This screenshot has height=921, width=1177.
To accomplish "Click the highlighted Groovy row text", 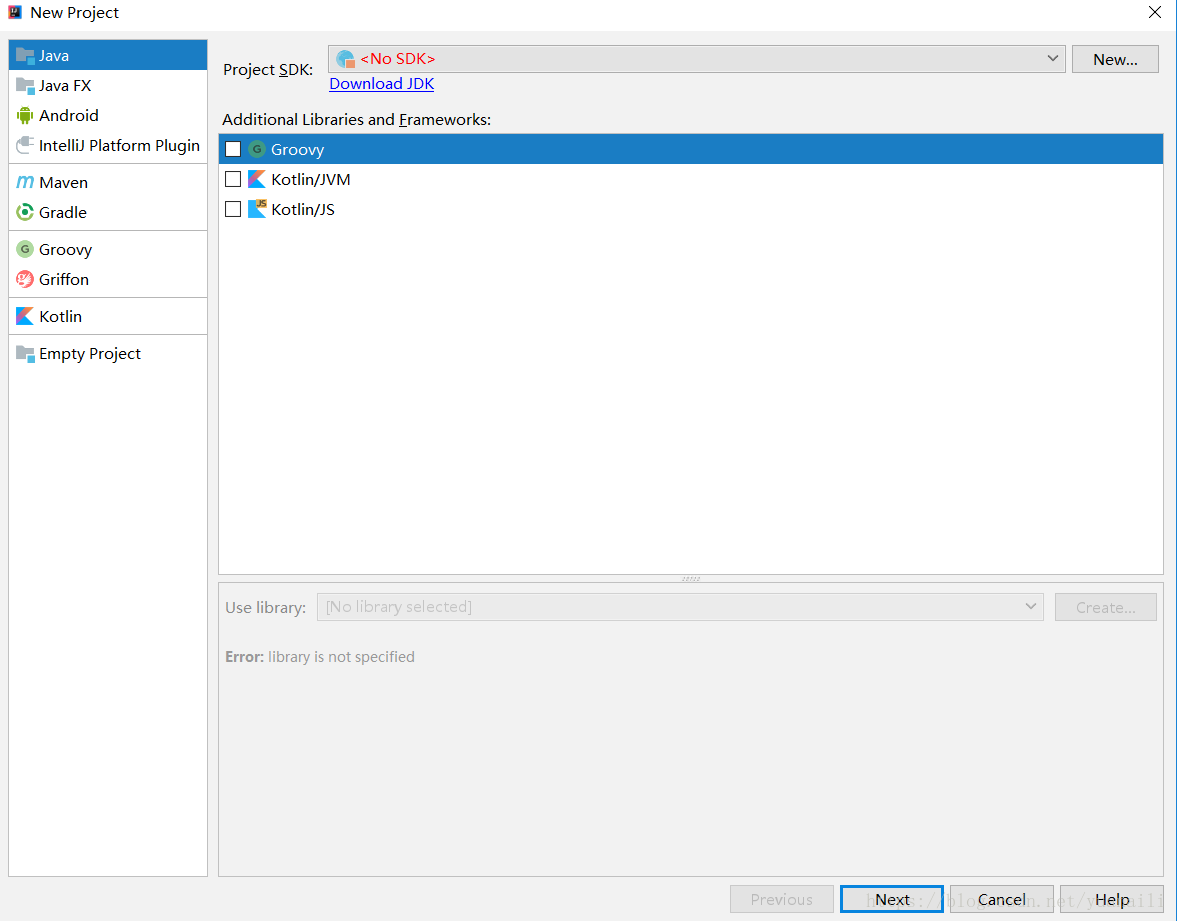I will click(297, 149).
